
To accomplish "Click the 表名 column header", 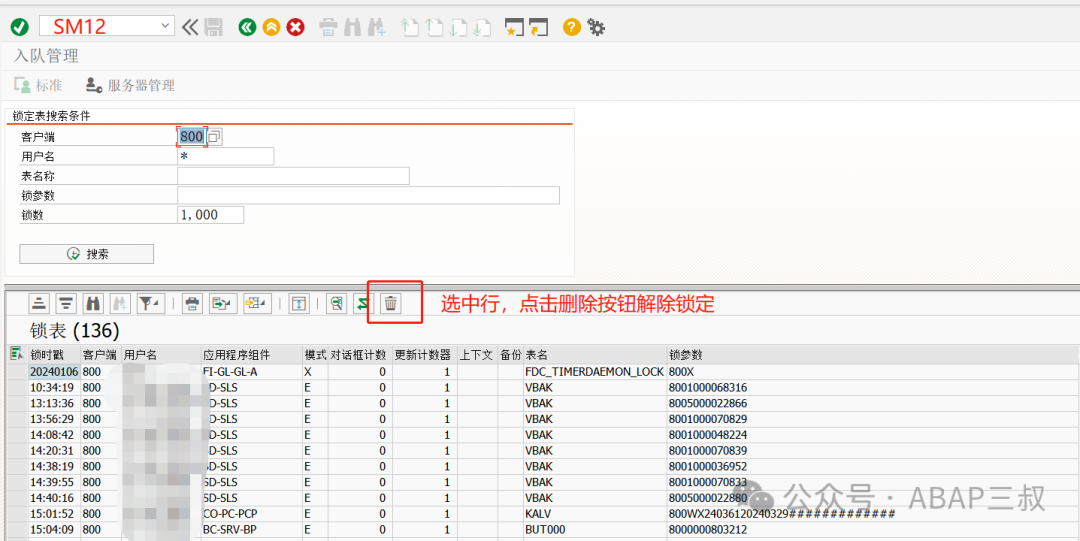I will coord(594,355).
